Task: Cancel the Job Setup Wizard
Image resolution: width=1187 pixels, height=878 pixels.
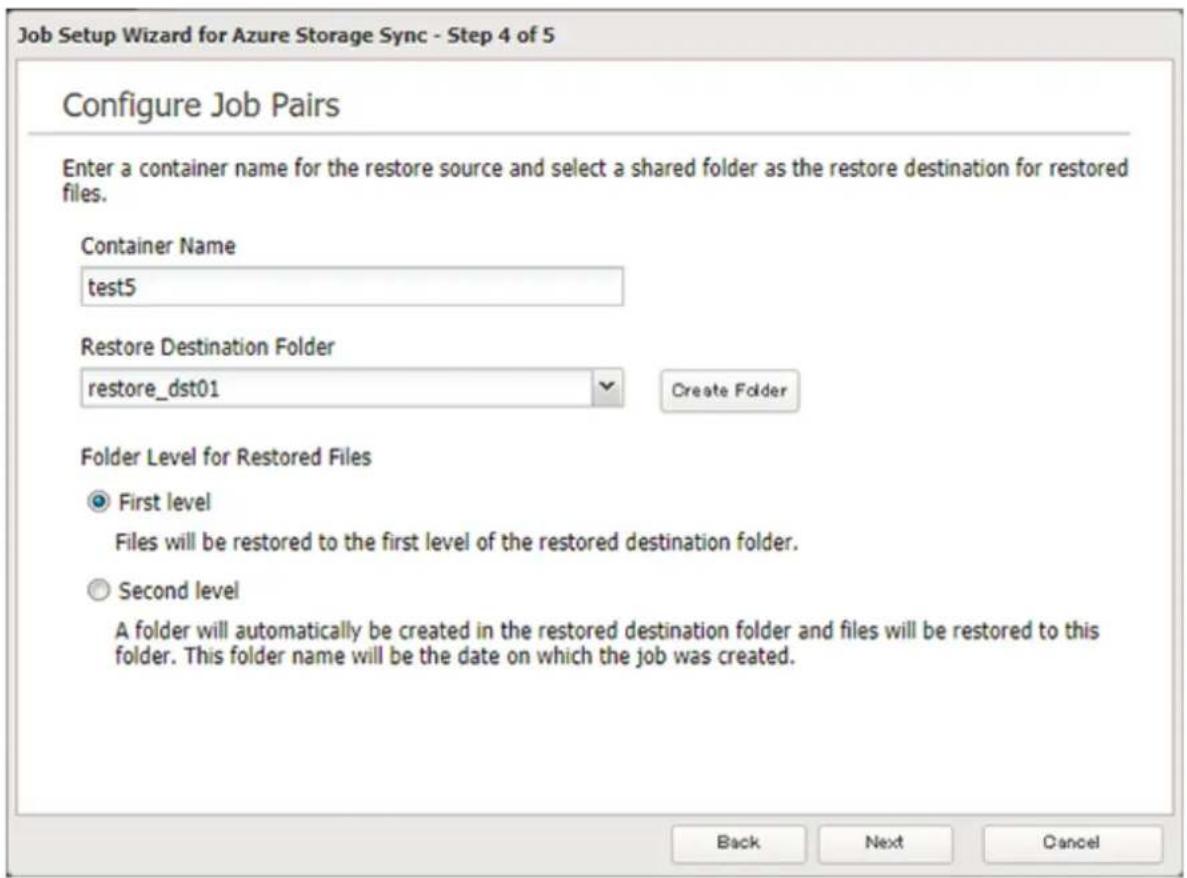Action: 1071,842
